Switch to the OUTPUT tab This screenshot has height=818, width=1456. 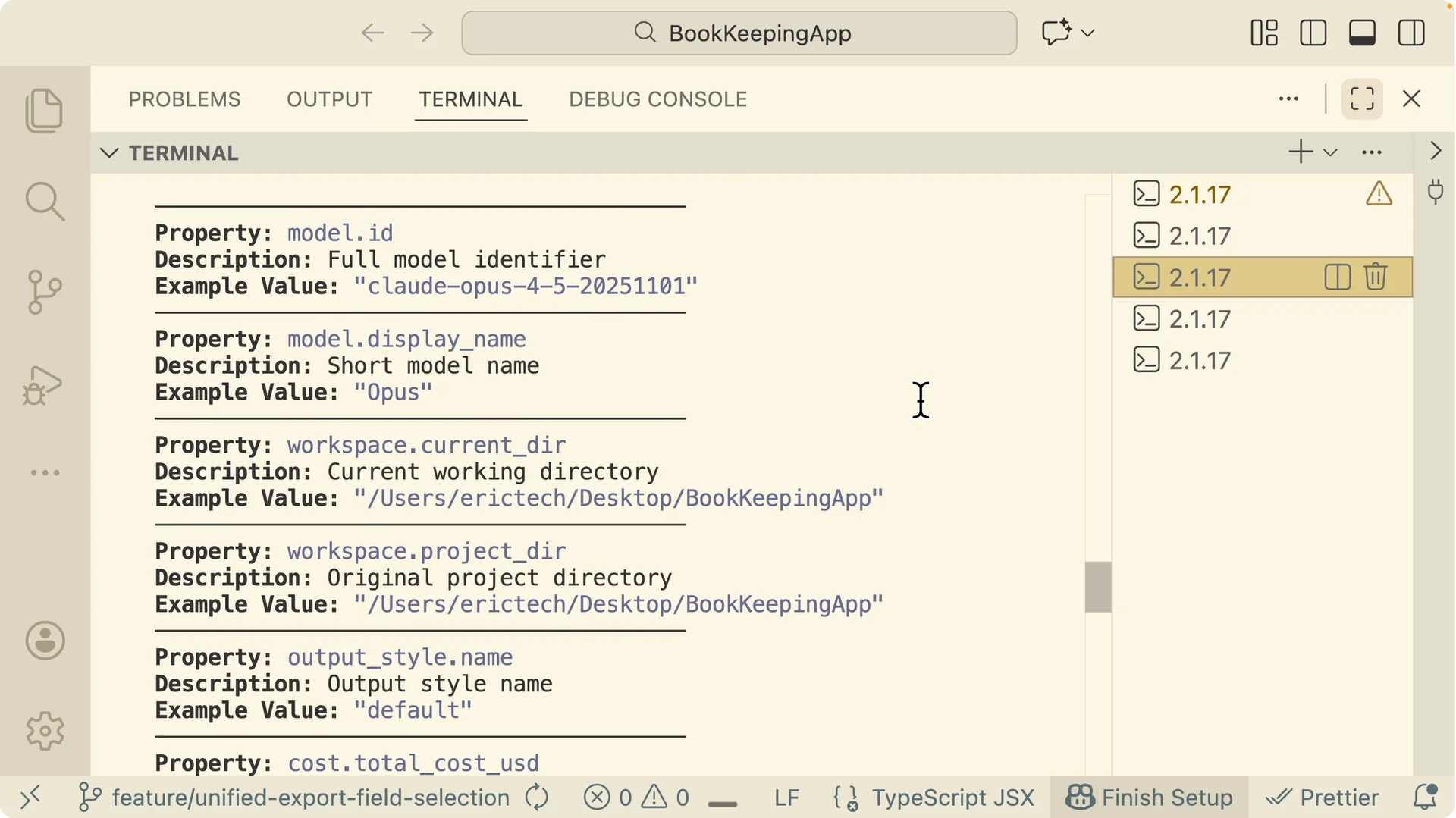[329, 99]
